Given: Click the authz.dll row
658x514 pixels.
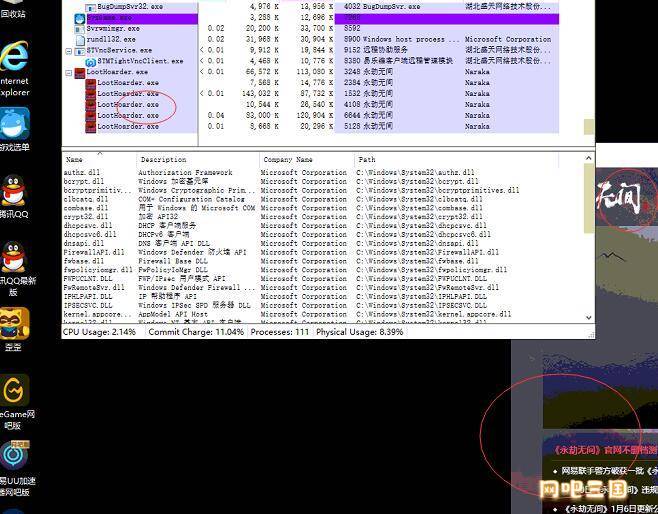Looking at the screenshot, I should tap(311, 172).
